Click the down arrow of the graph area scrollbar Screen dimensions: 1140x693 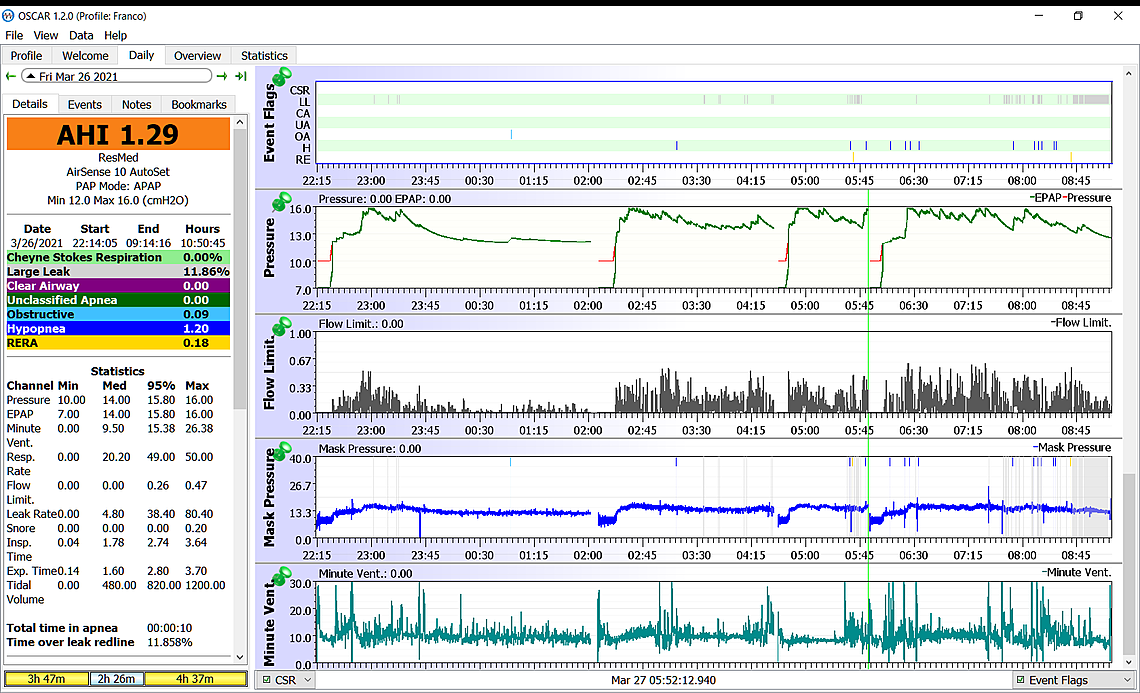coord(1128,662)
